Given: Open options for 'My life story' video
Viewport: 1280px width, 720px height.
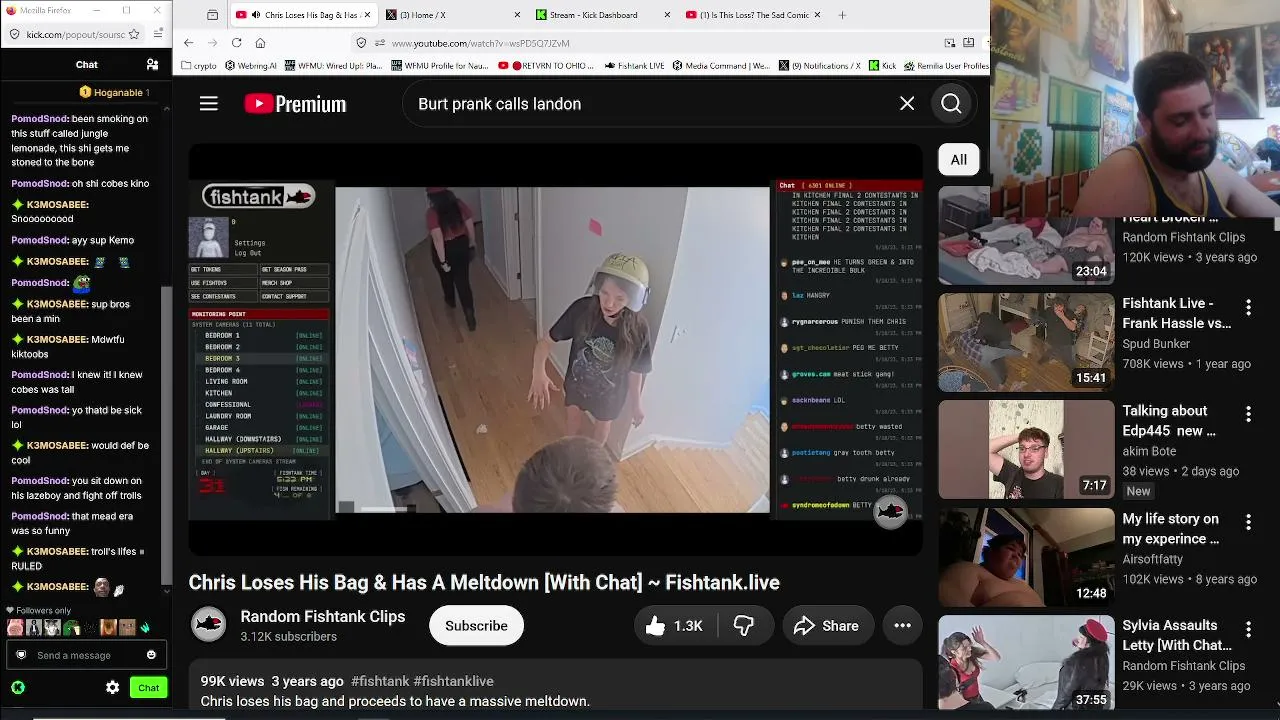Looking at the screenshot, I should coord(1248,522).
